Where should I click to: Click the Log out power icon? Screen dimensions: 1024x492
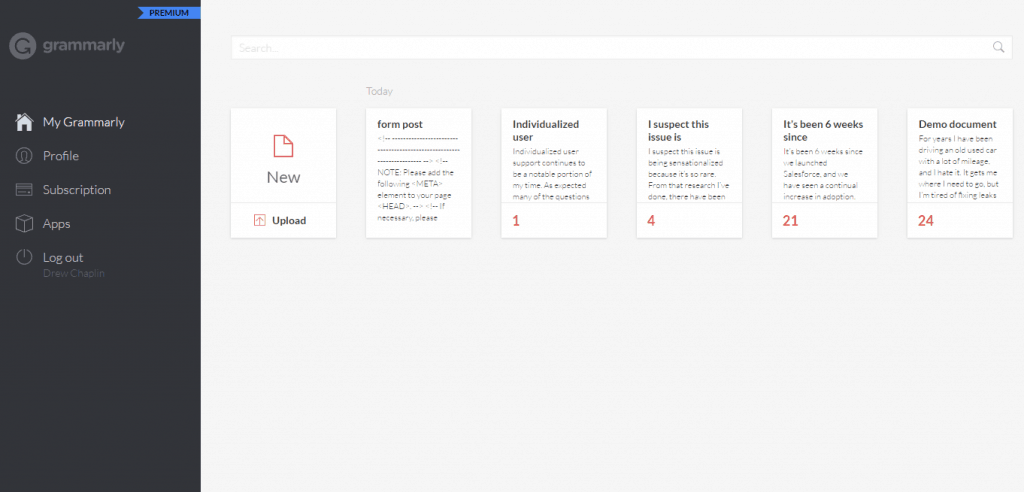pyautogui.click(x=24, y=257)
